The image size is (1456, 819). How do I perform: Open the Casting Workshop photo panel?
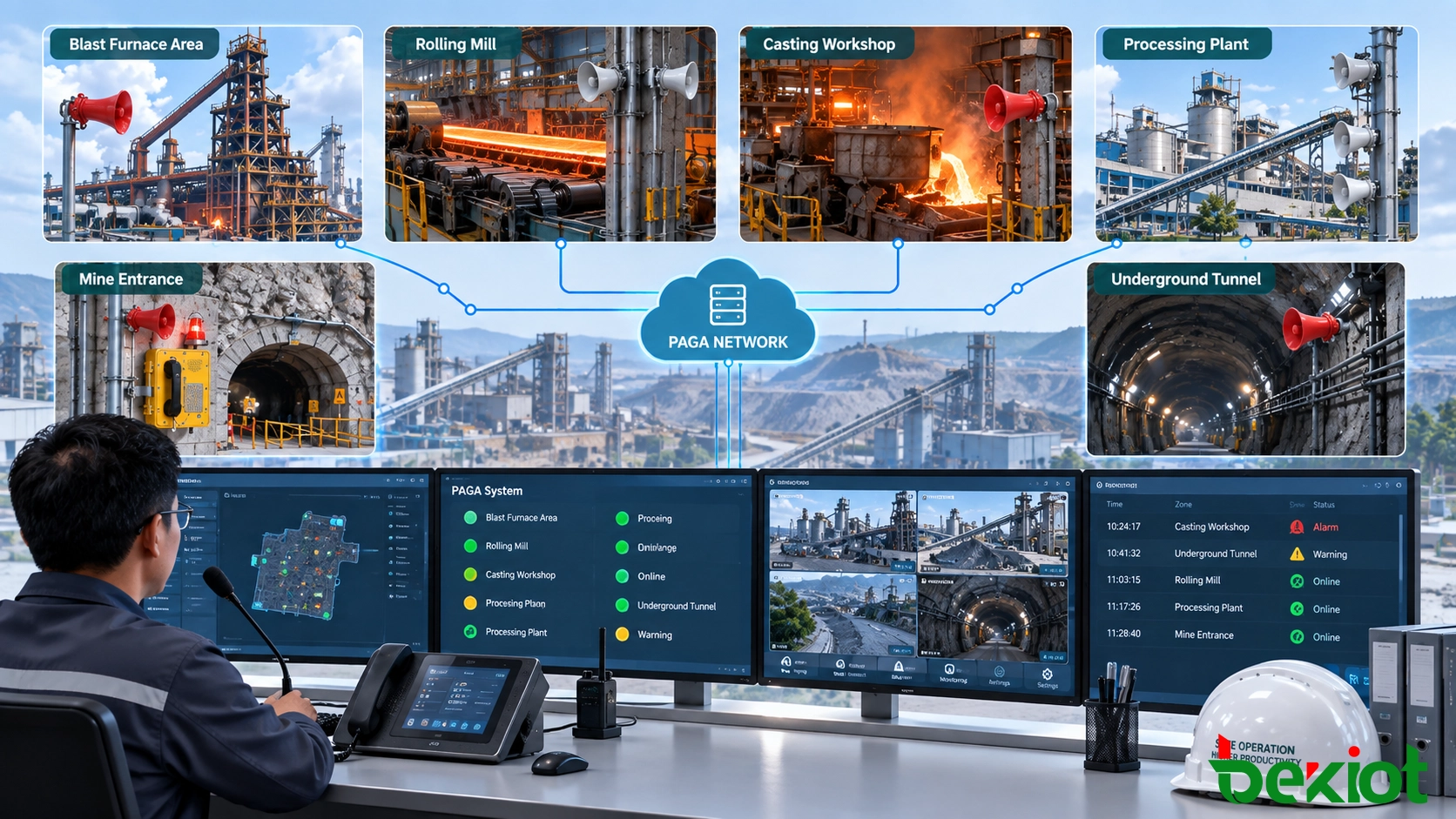point(906,133)
